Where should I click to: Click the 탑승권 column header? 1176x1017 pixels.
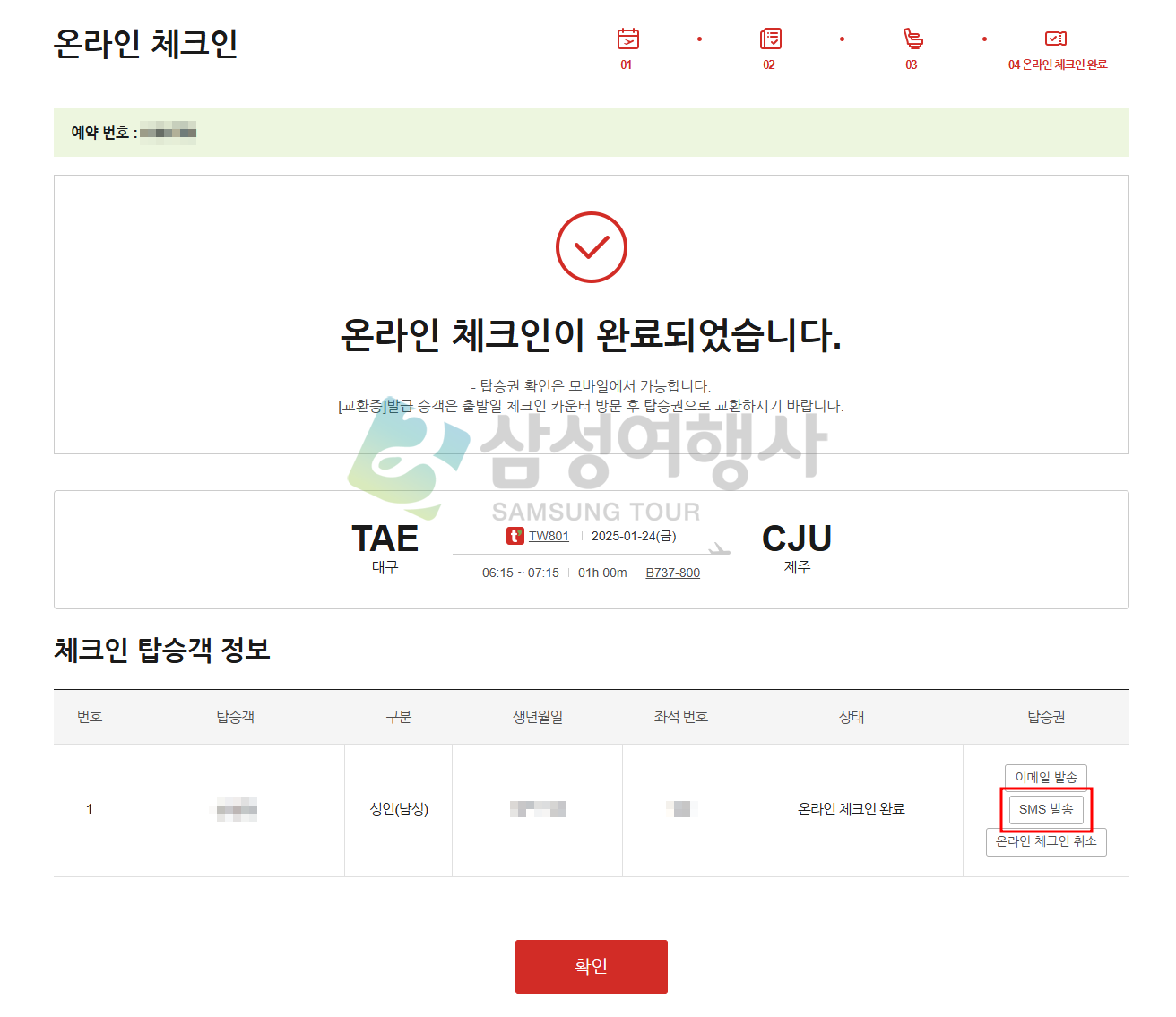(x=1045, y=717)
